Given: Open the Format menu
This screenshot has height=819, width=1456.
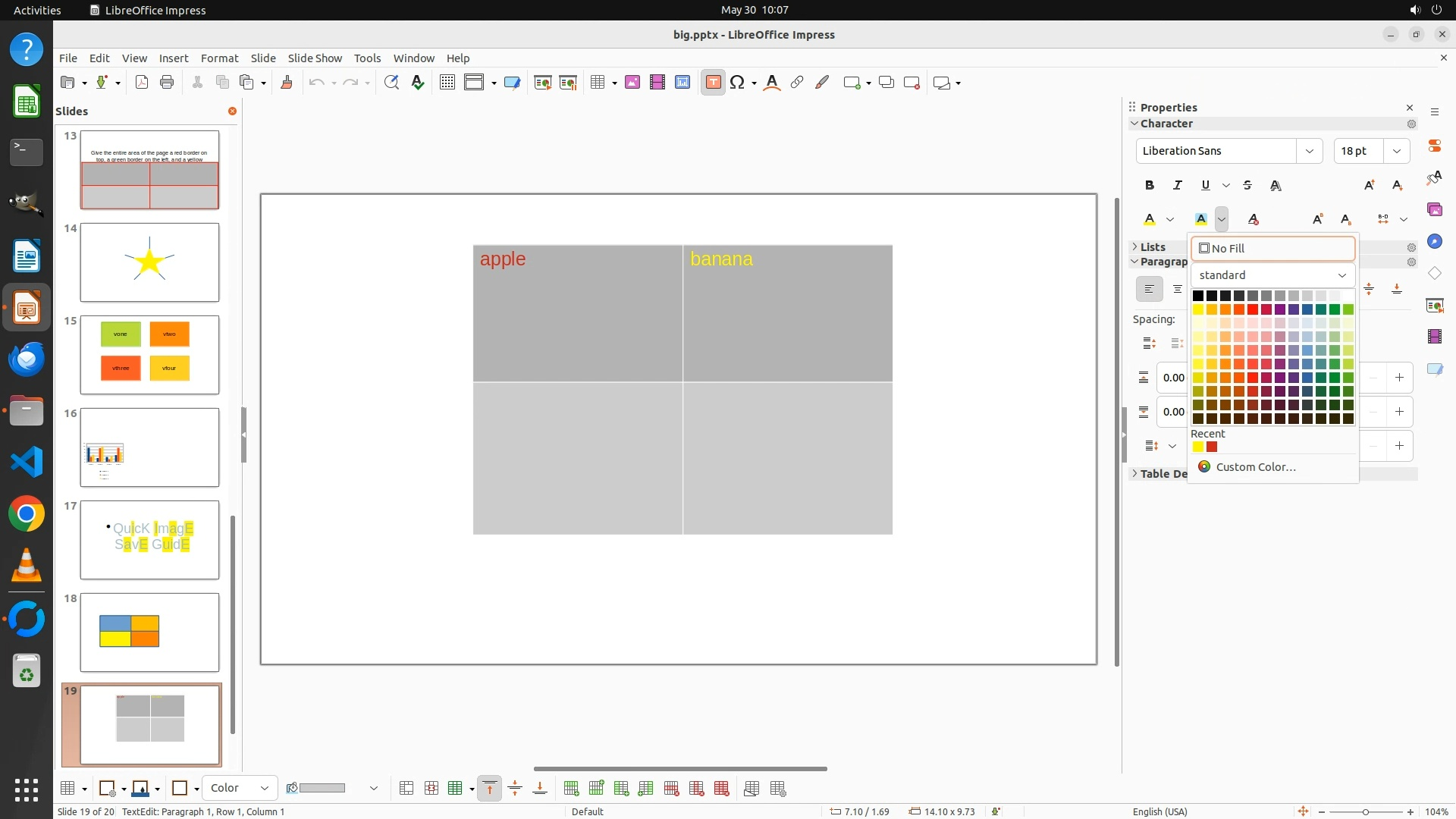Looking at the screenshot, I should 219,58.
